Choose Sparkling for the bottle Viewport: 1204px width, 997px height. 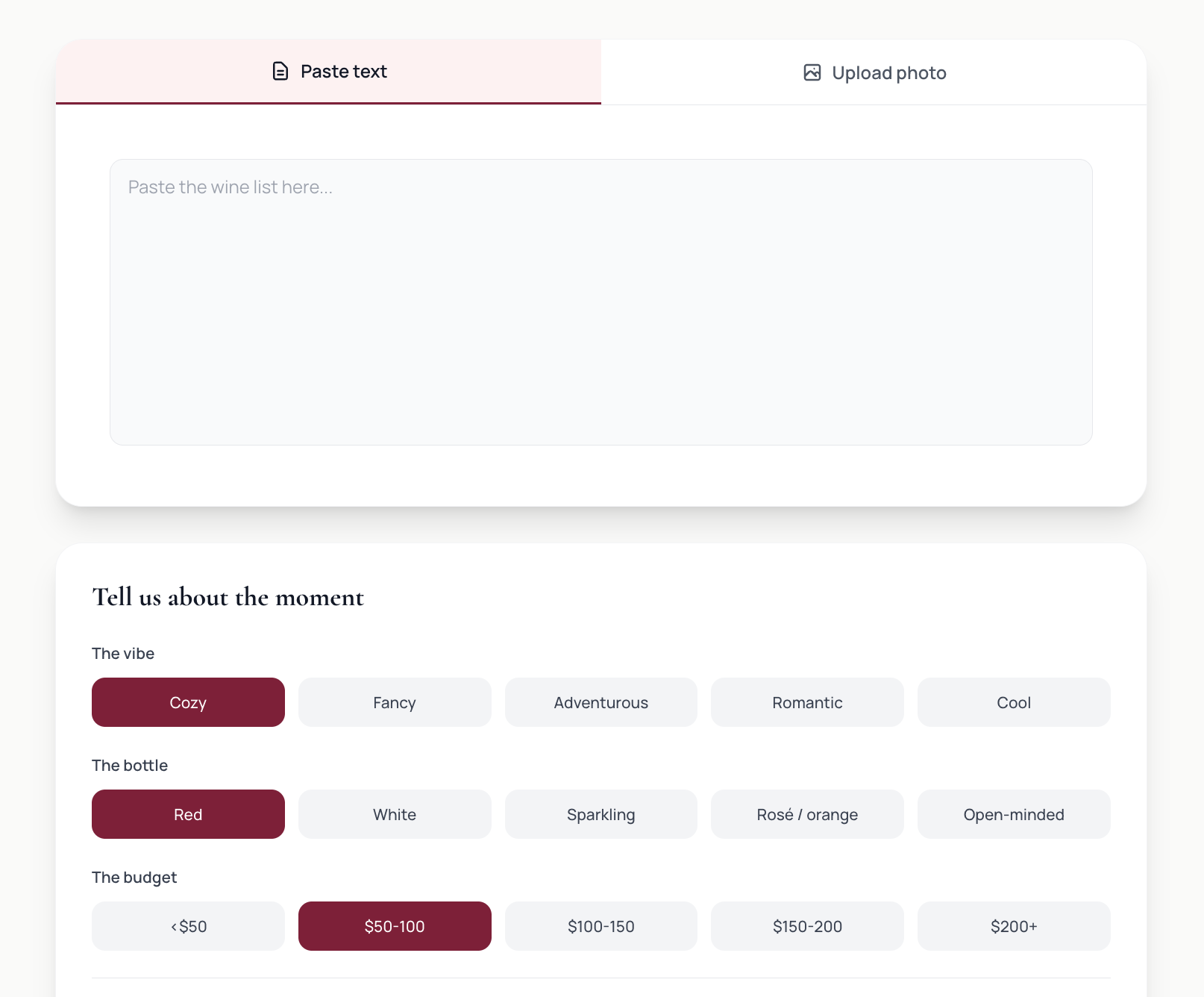[x=601, y=814]
